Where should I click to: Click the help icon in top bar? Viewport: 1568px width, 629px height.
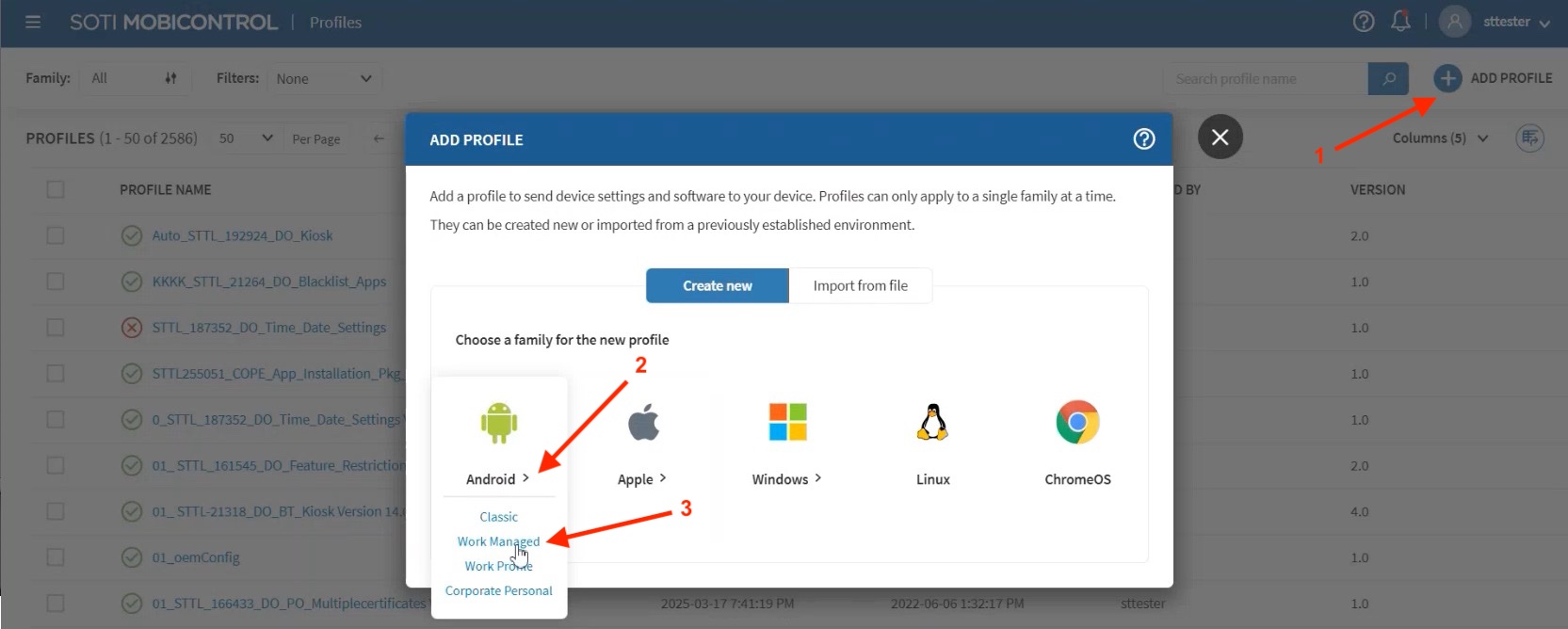1363,22
